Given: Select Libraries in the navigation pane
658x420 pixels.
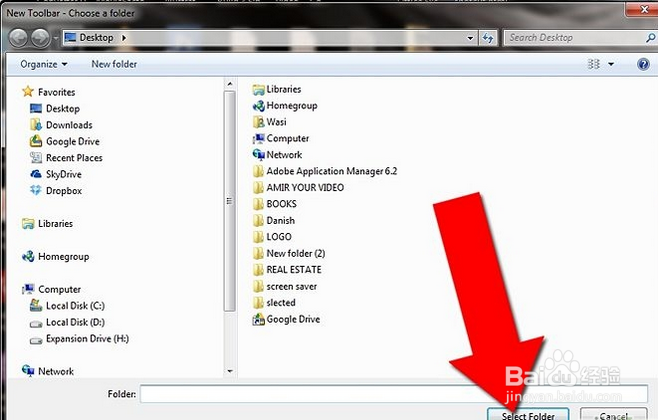Looking at the screenshot, I should [47, 224].
